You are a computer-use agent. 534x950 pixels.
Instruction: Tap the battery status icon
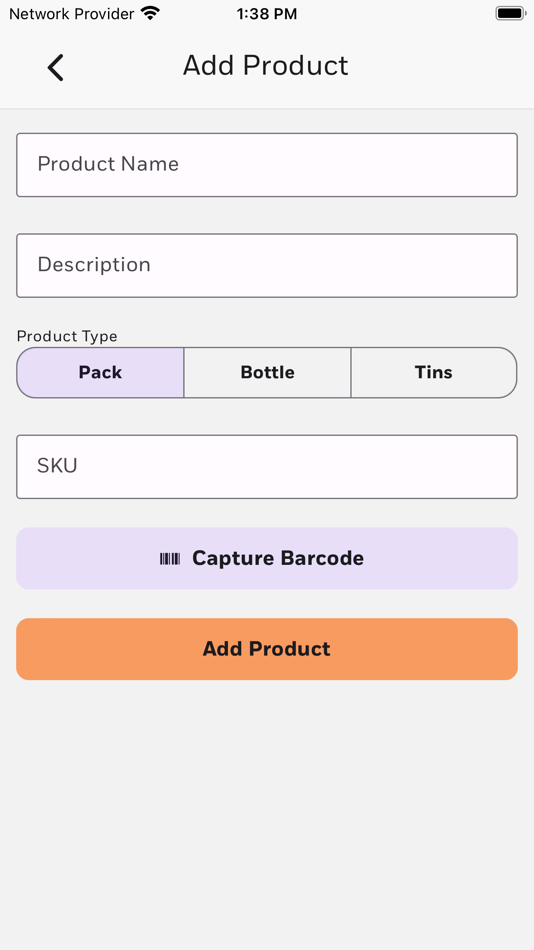pos(510,13)
